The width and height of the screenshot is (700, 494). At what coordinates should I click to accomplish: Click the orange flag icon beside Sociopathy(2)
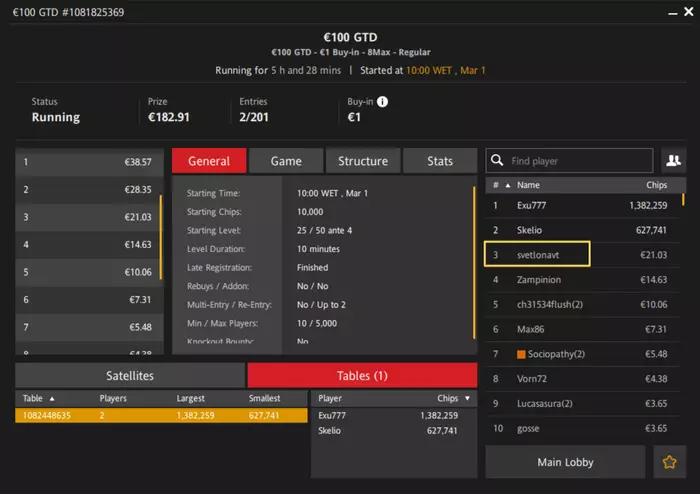[x=521, y=354]
